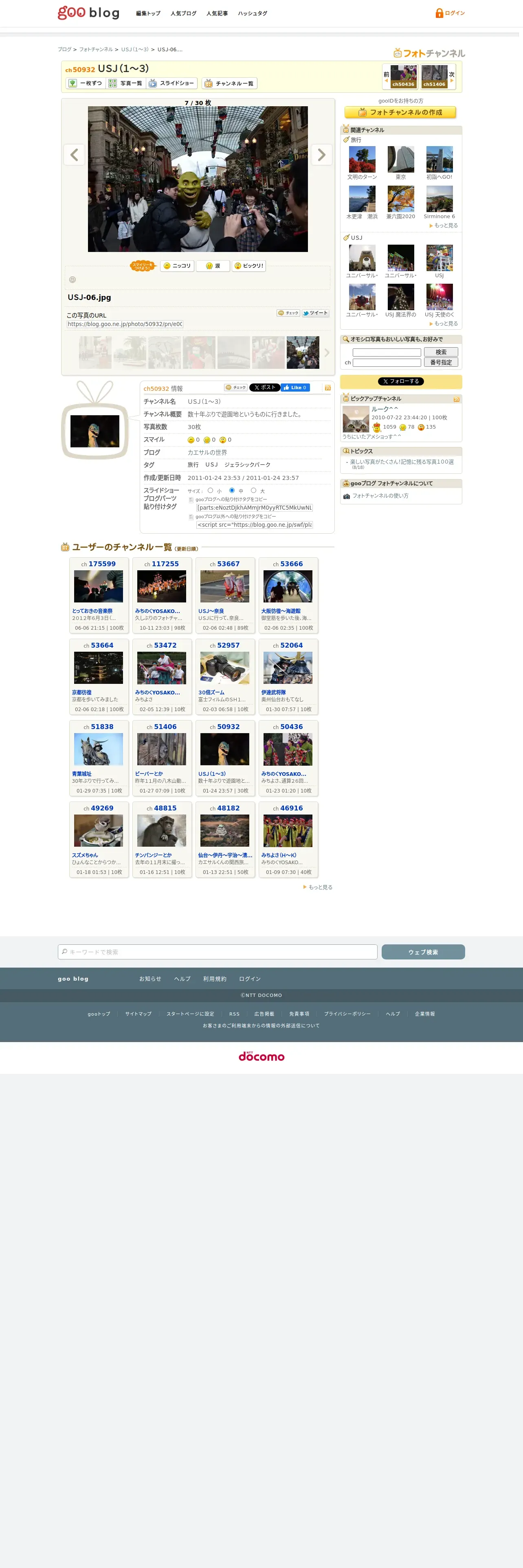Image resolution: width=523 pixels, height=1568 pixels.
Task: Click the keyword search field in footer
Action: [x=218, y=952]
